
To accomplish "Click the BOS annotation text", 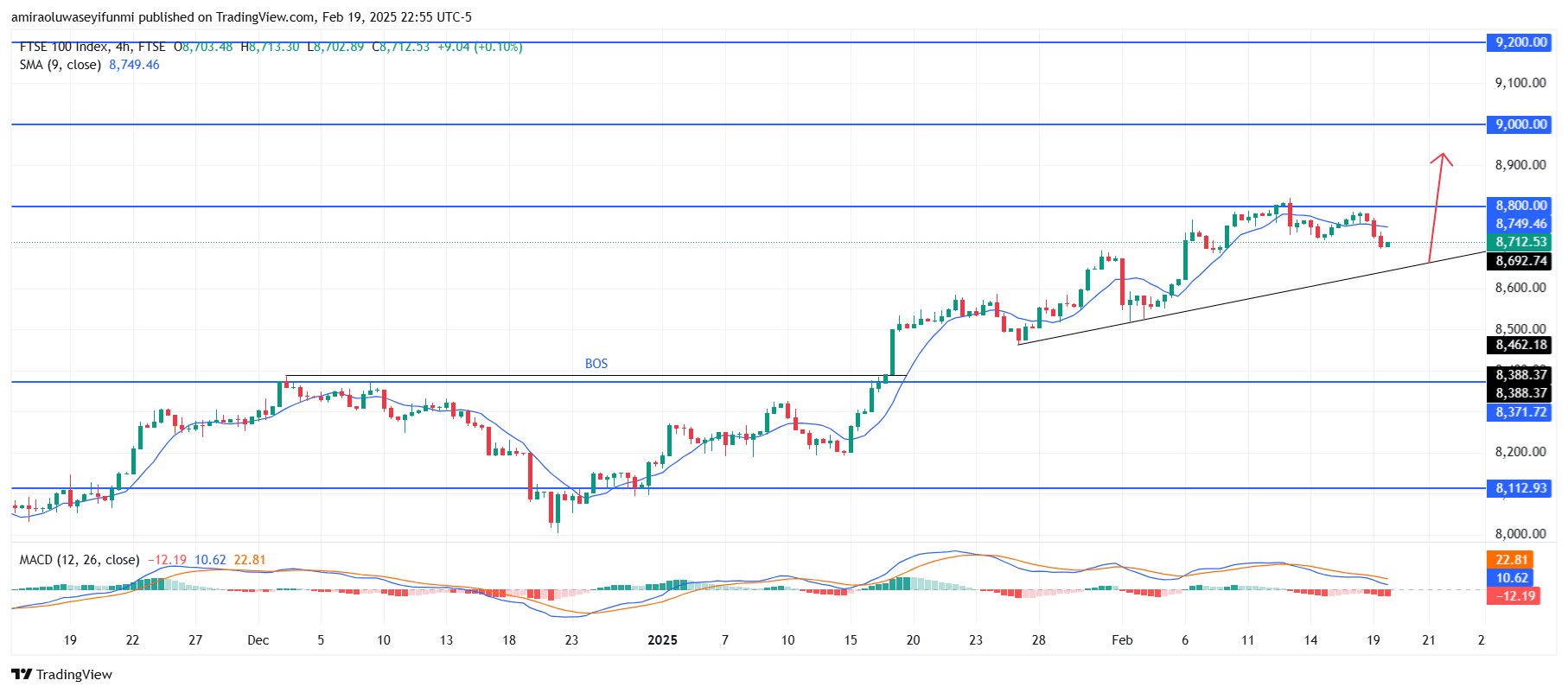I will (x=596, y=364).
